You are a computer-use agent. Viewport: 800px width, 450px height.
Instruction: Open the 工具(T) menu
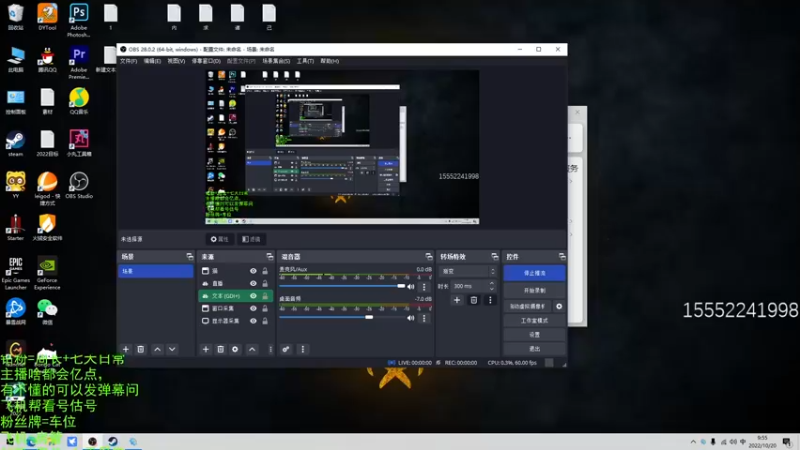point(305,61)
